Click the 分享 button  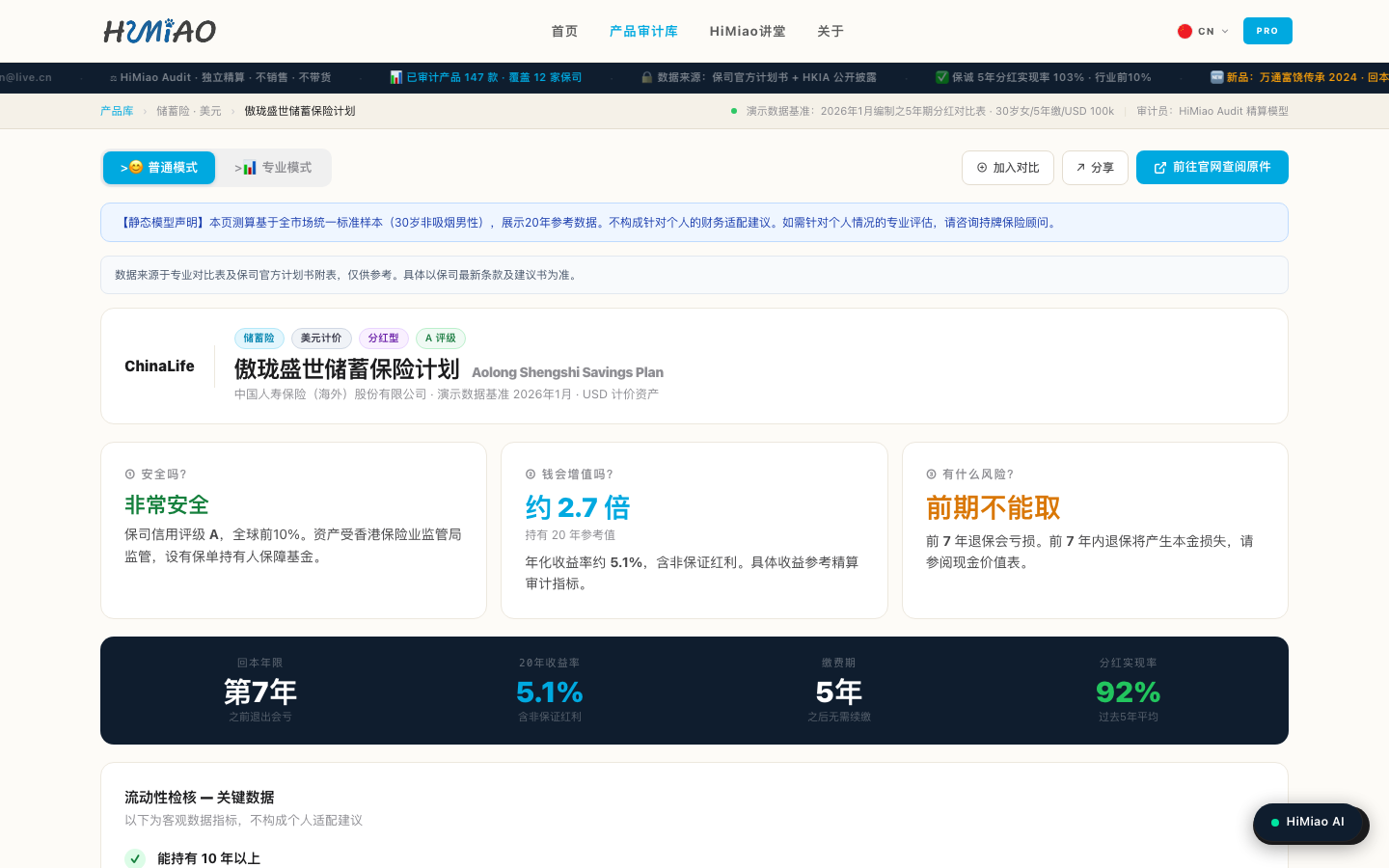pos(1095,168)
